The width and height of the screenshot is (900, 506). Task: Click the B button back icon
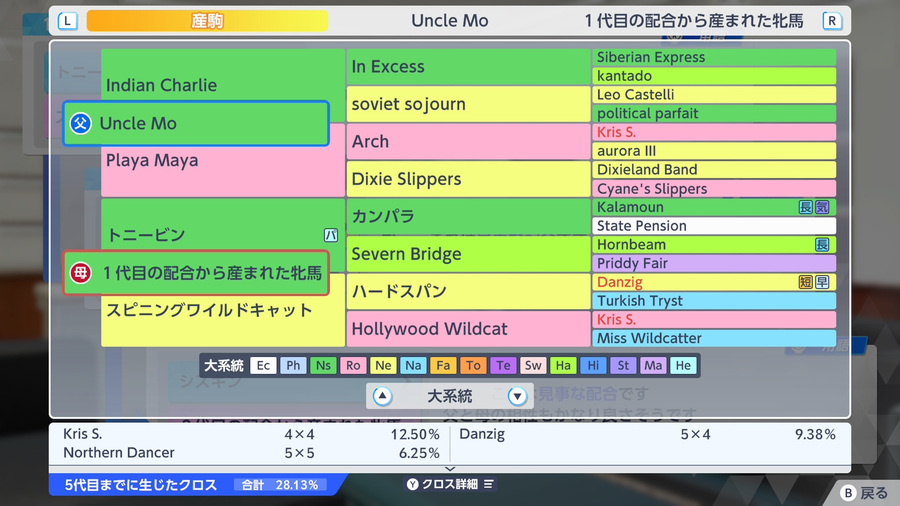pyautogui.click(x=848, y=493)
